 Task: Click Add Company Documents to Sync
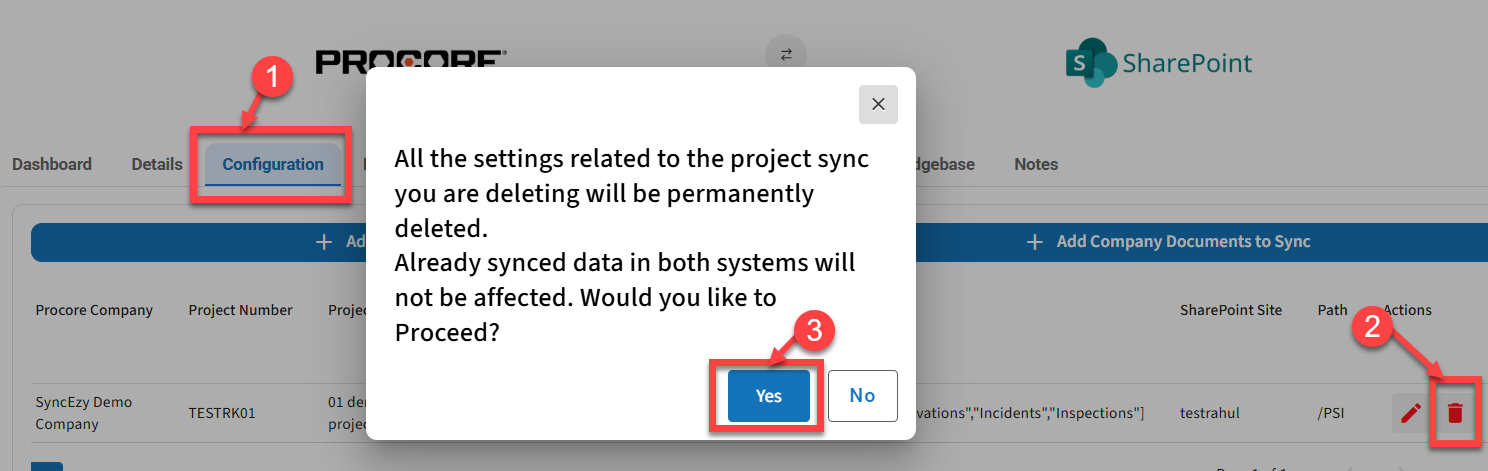[1183, 242]
